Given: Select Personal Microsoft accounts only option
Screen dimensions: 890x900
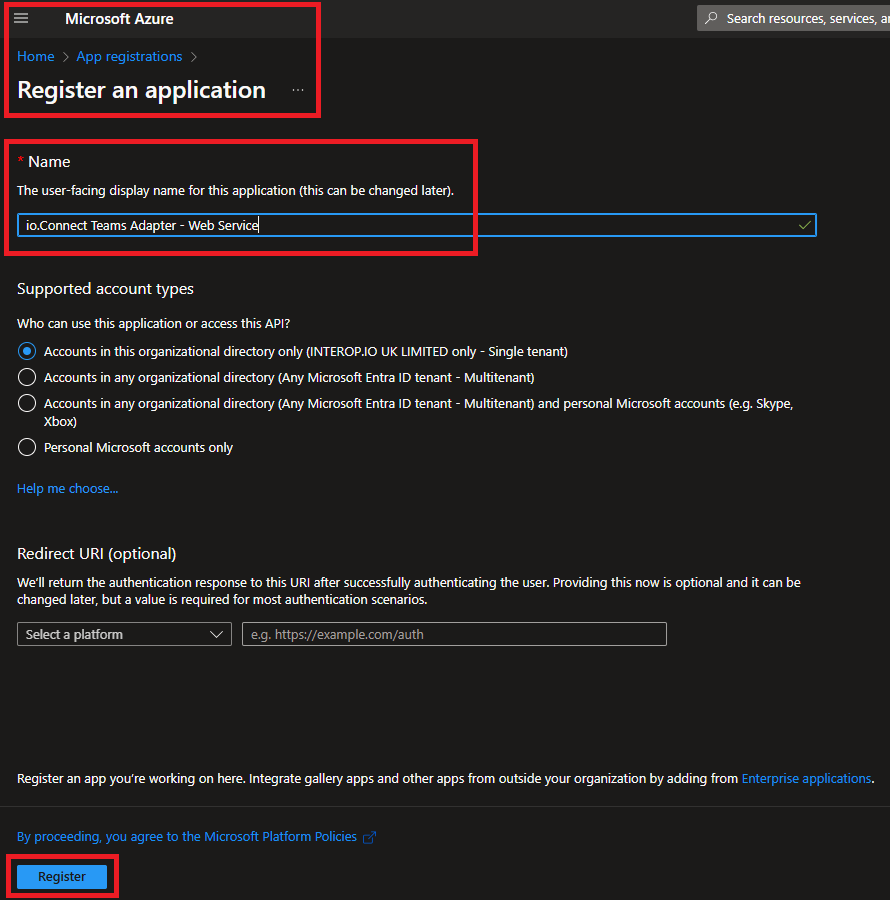Looking at the screenshot, I should 28,448.
